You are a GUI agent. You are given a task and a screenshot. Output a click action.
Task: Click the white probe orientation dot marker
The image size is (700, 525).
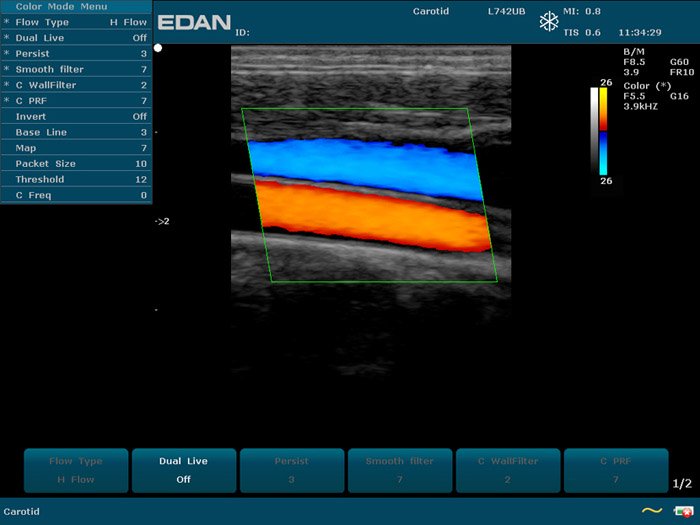(158, 48)
